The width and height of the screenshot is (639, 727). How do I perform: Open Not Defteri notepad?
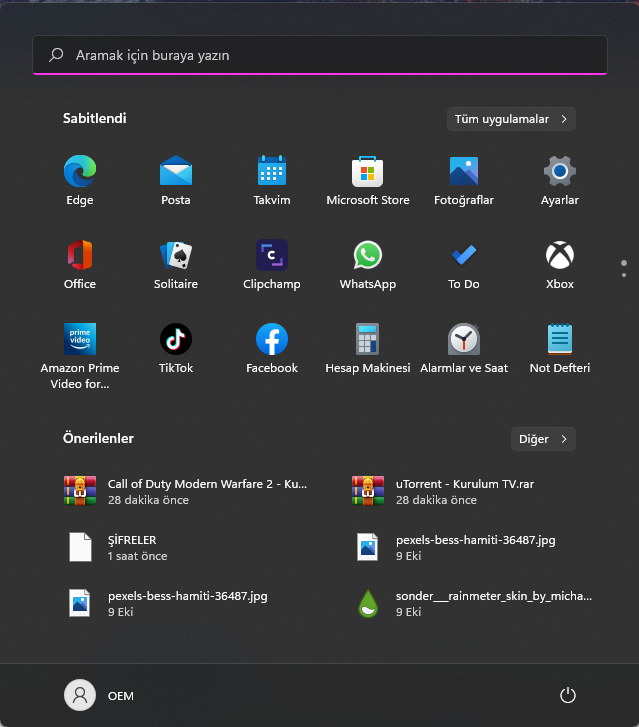pos(560,348)
